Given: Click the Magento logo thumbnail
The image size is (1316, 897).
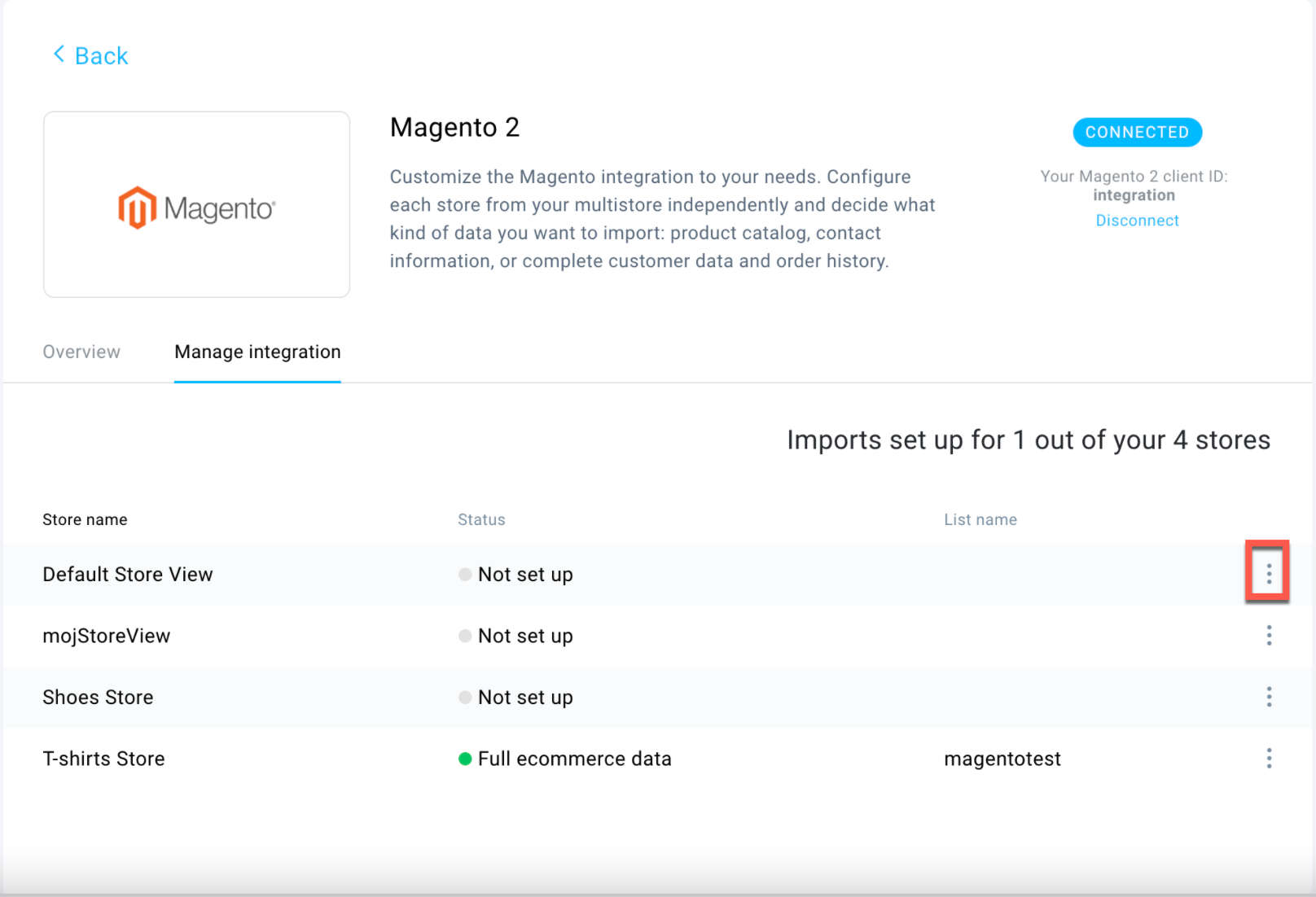Looking at the screenshot, I should [196, 204].
